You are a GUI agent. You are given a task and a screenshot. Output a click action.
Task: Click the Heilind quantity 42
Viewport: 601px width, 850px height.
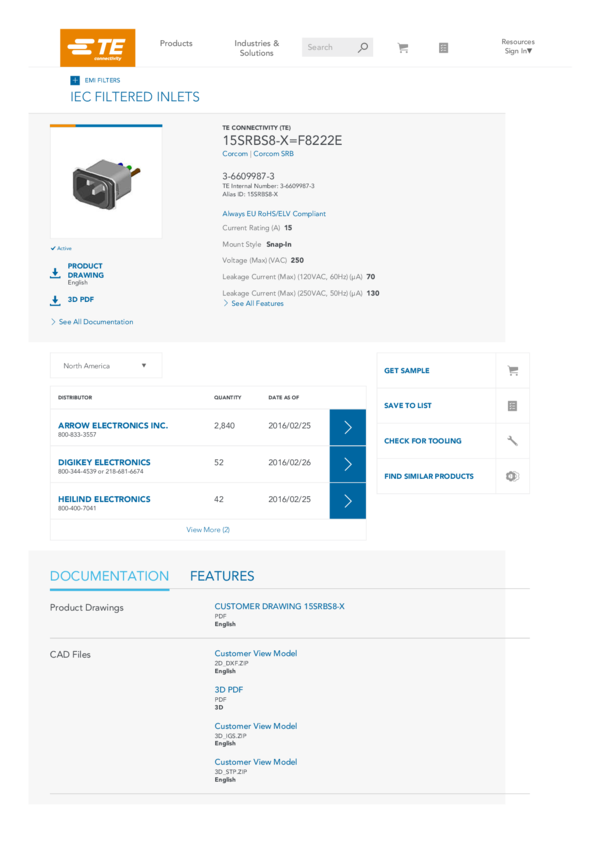coord(219,499)
